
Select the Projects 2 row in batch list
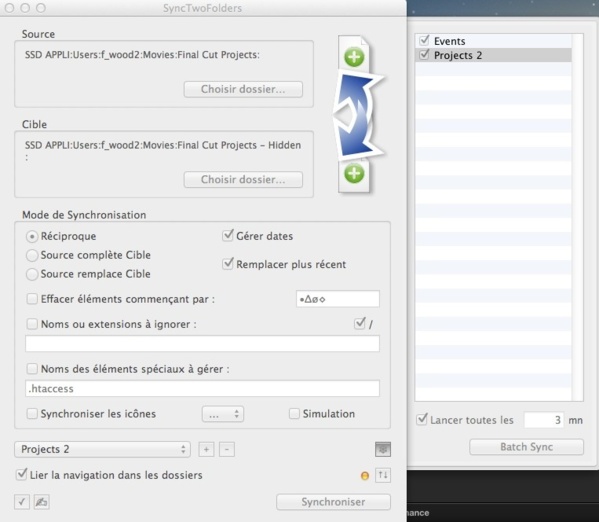pyautogui.click(x=494, y=55)
